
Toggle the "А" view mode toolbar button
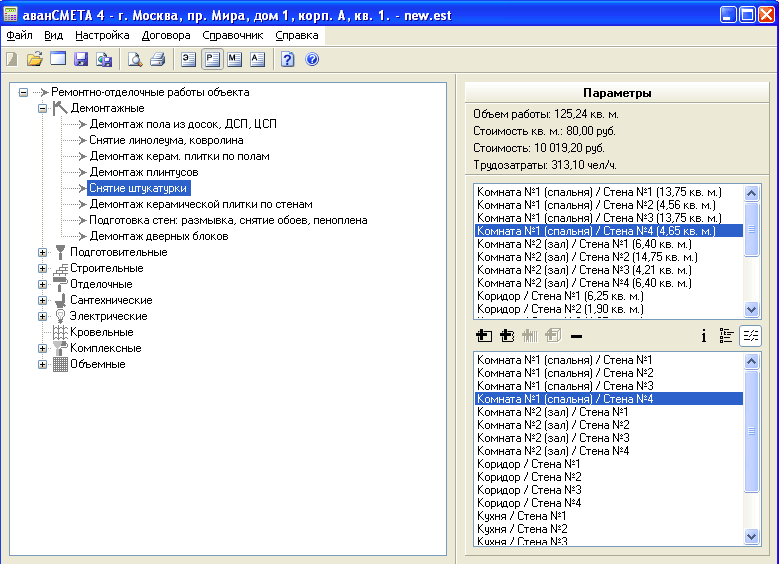(x=257, y=59)
